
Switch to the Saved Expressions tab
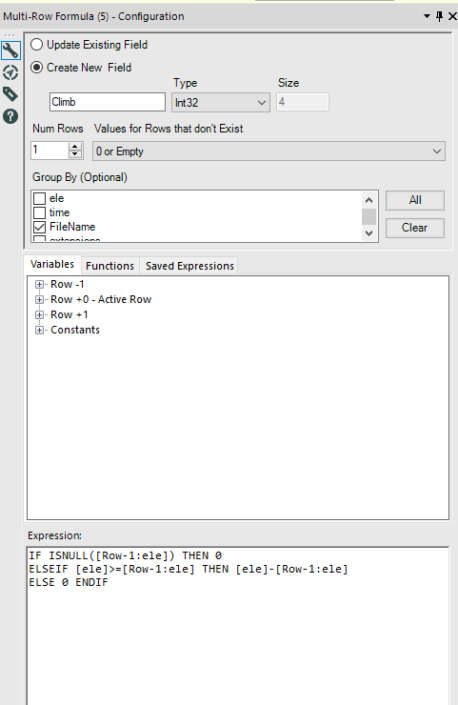point(190,266)
